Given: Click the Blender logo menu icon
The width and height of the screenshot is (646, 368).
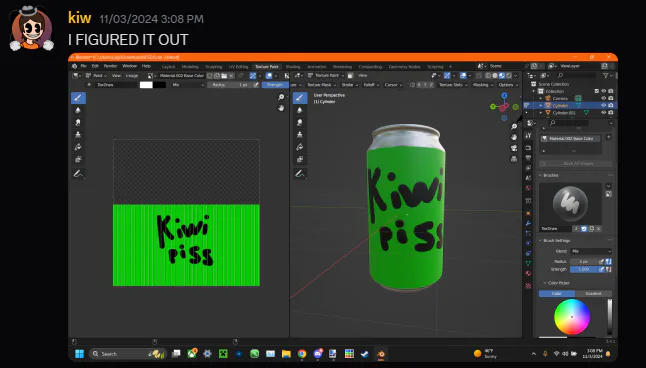Looking at the screenshot, I should point(75,66).
